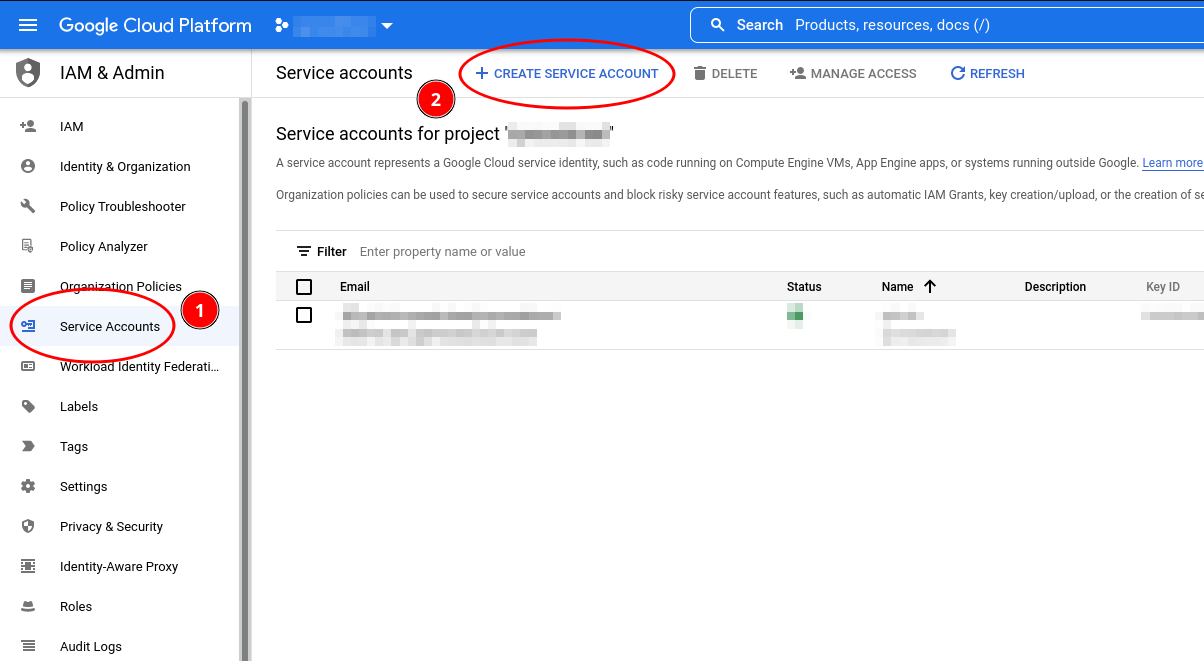This screenshot has width=1204, height=661.
Task: Click the Identity-Aware Proxy icon
Action: pyautogui.click(x=28, y=566)
